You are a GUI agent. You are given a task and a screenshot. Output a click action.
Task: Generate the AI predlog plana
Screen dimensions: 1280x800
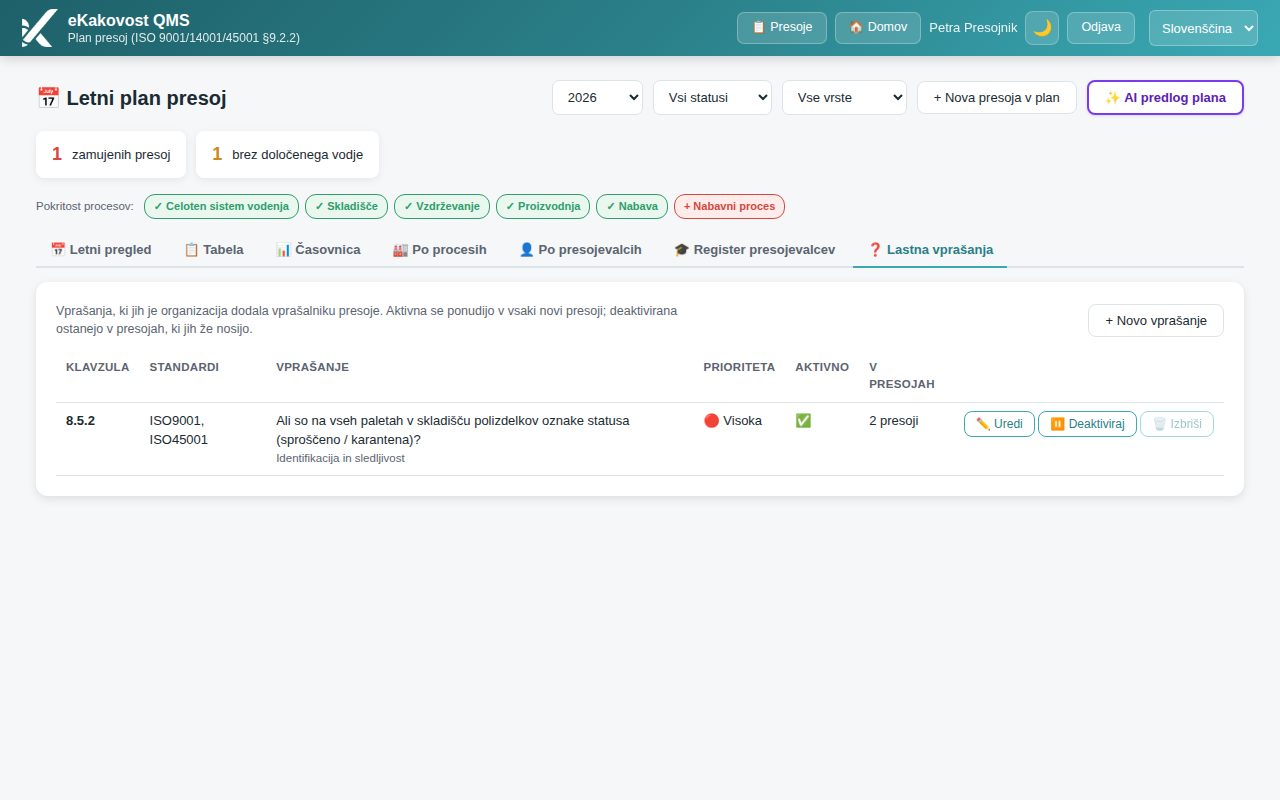[x=1165, y=98]
